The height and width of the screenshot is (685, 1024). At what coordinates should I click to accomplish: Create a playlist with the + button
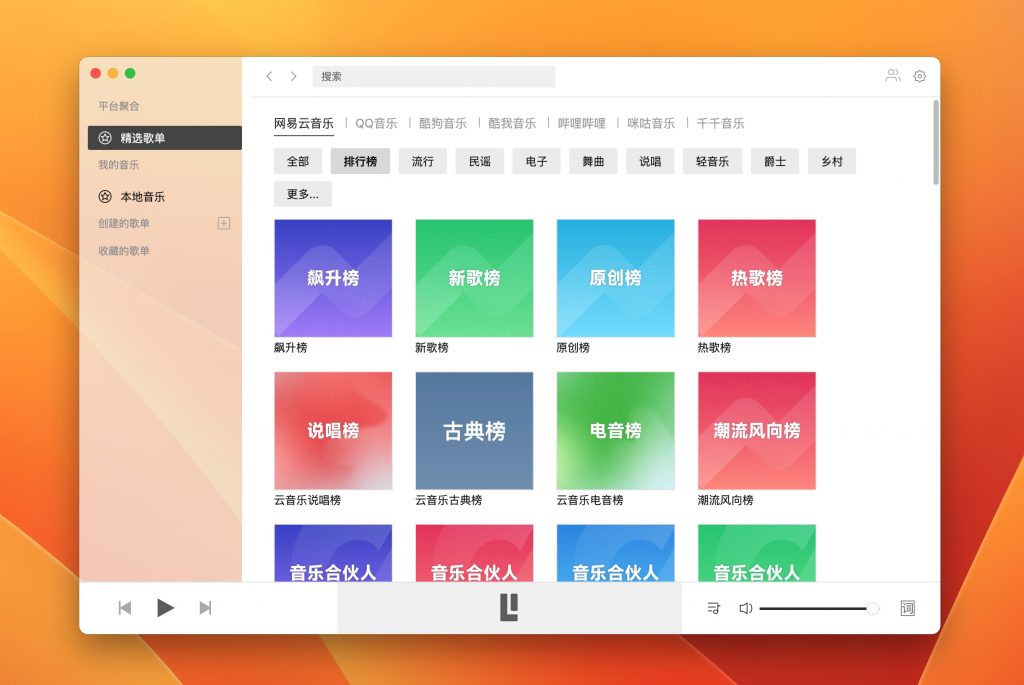point(226,224)
